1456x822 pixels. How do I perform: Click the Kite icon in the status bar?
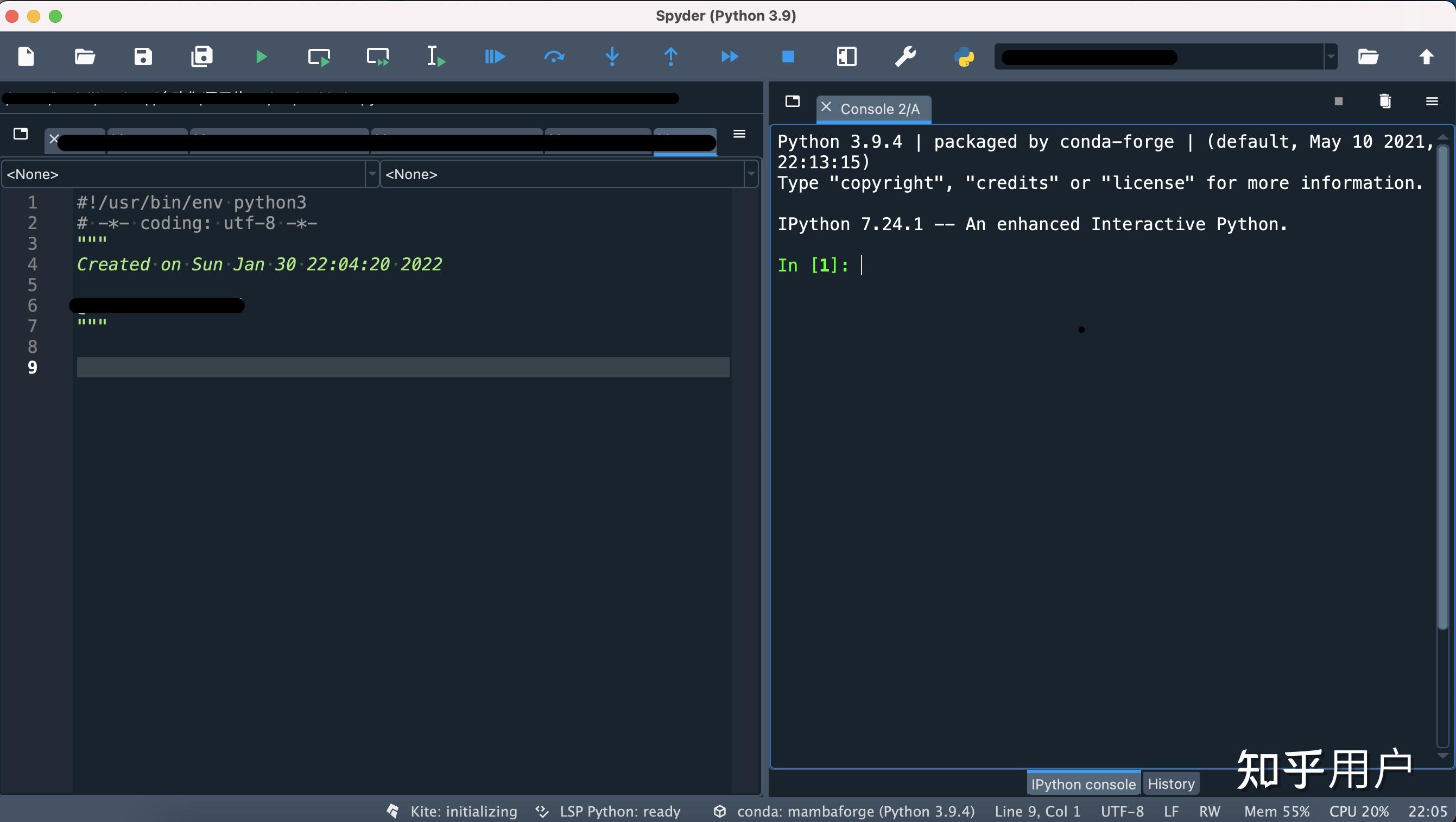coord(393,811)
